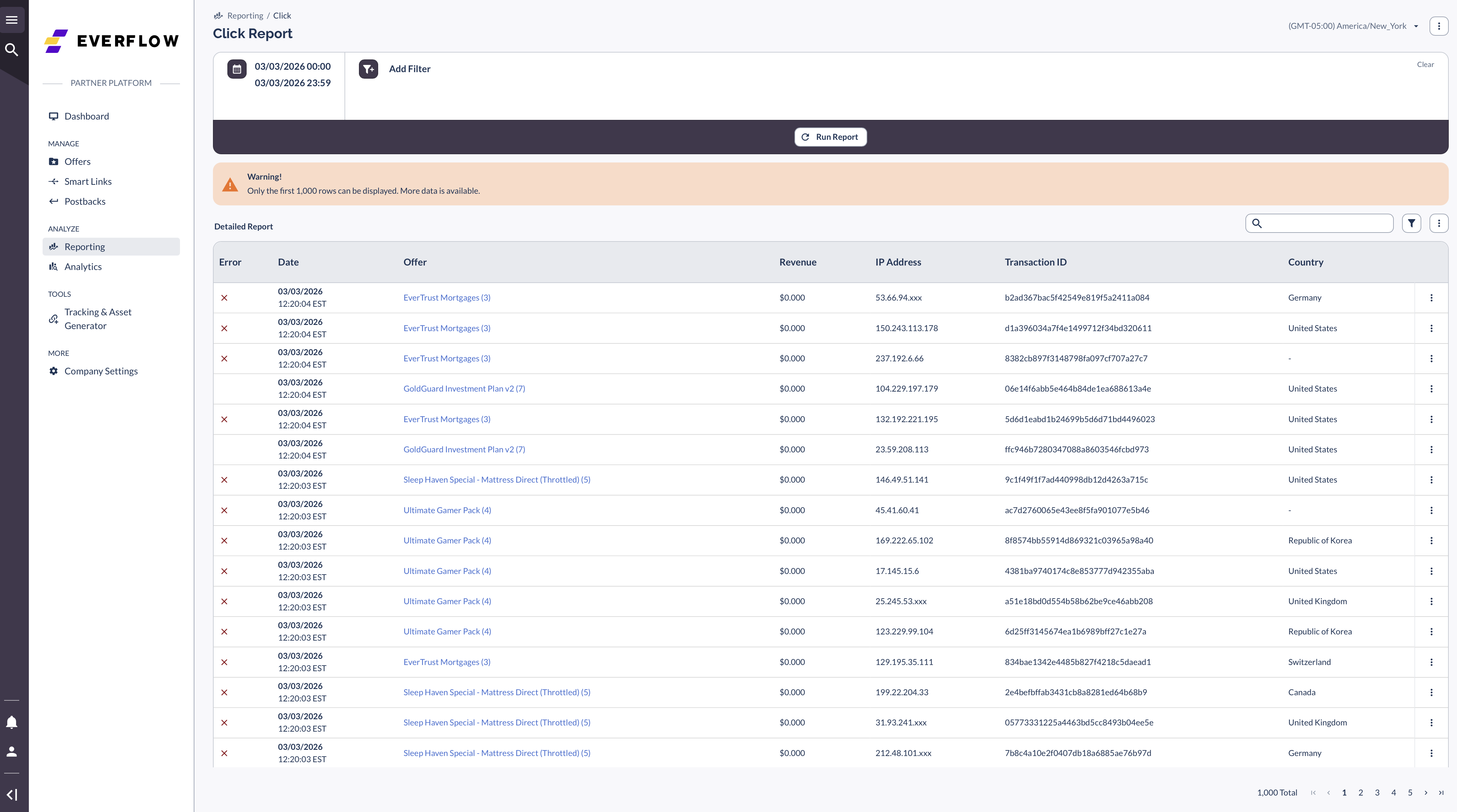1457x812 pixels.
Task: Open the Postbacks section
Action: tap(85, 201)
